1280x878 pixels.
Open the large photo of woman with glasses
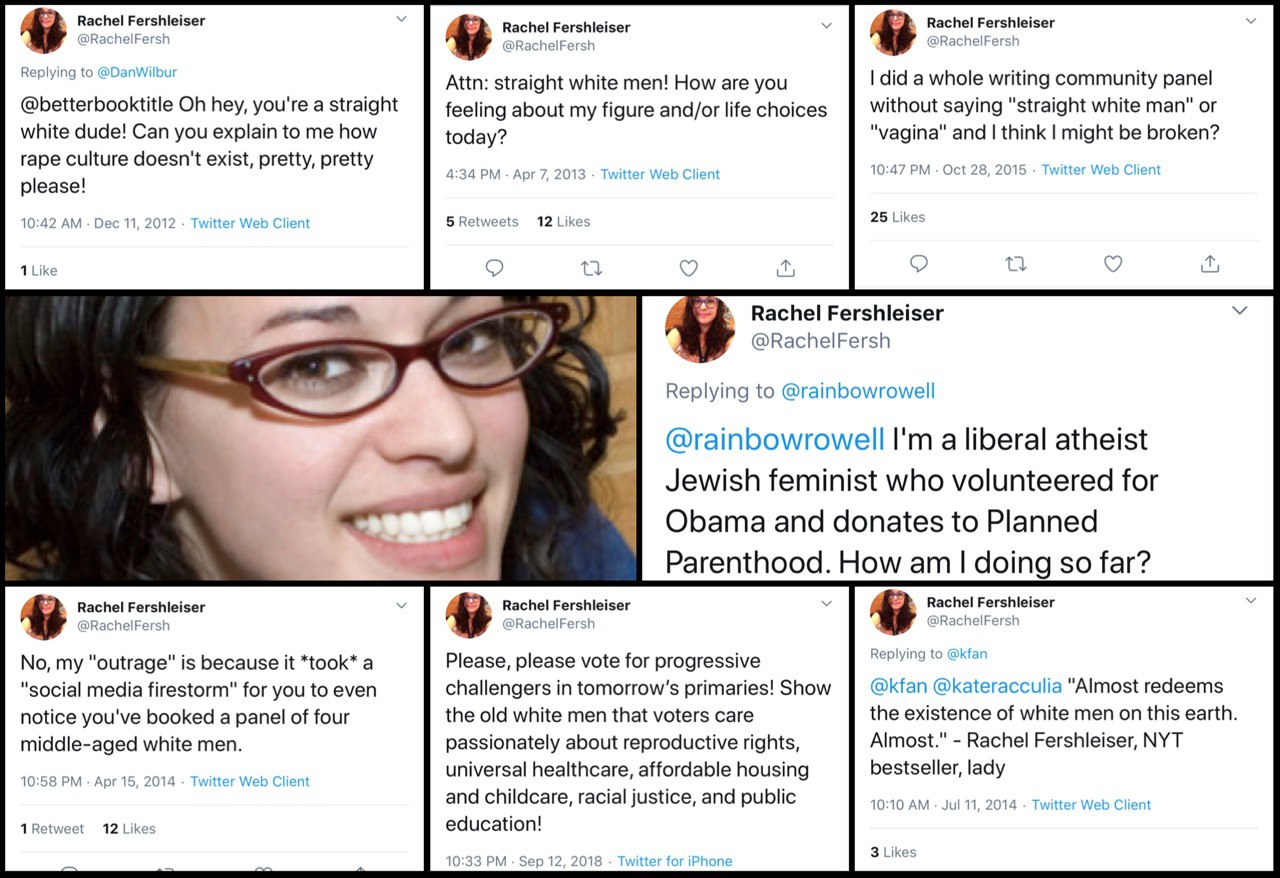coord(321,438)
